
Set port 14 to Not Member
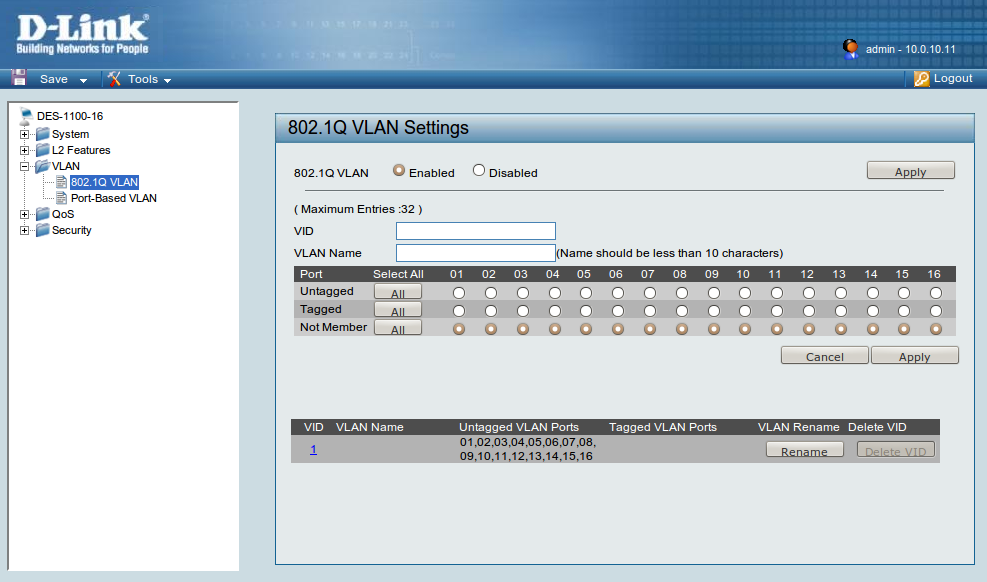coord(872,329)
